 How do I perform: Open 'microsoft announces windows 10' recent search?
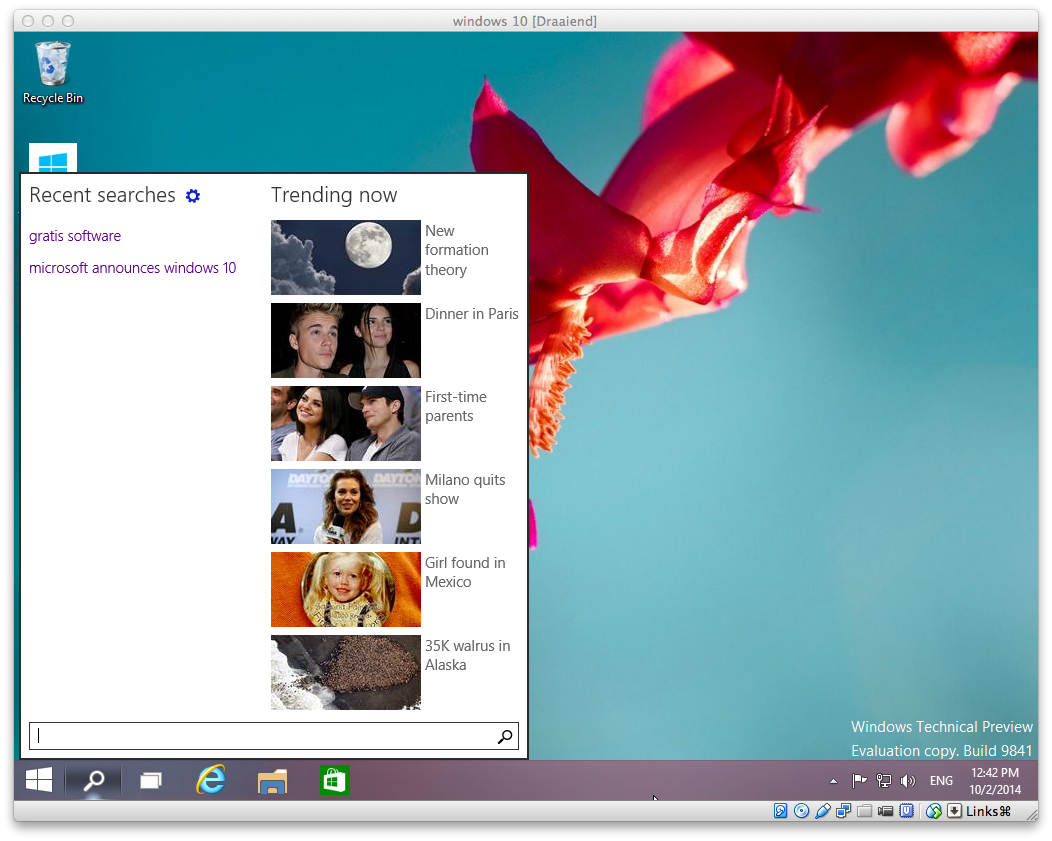[x=132, y=268]
